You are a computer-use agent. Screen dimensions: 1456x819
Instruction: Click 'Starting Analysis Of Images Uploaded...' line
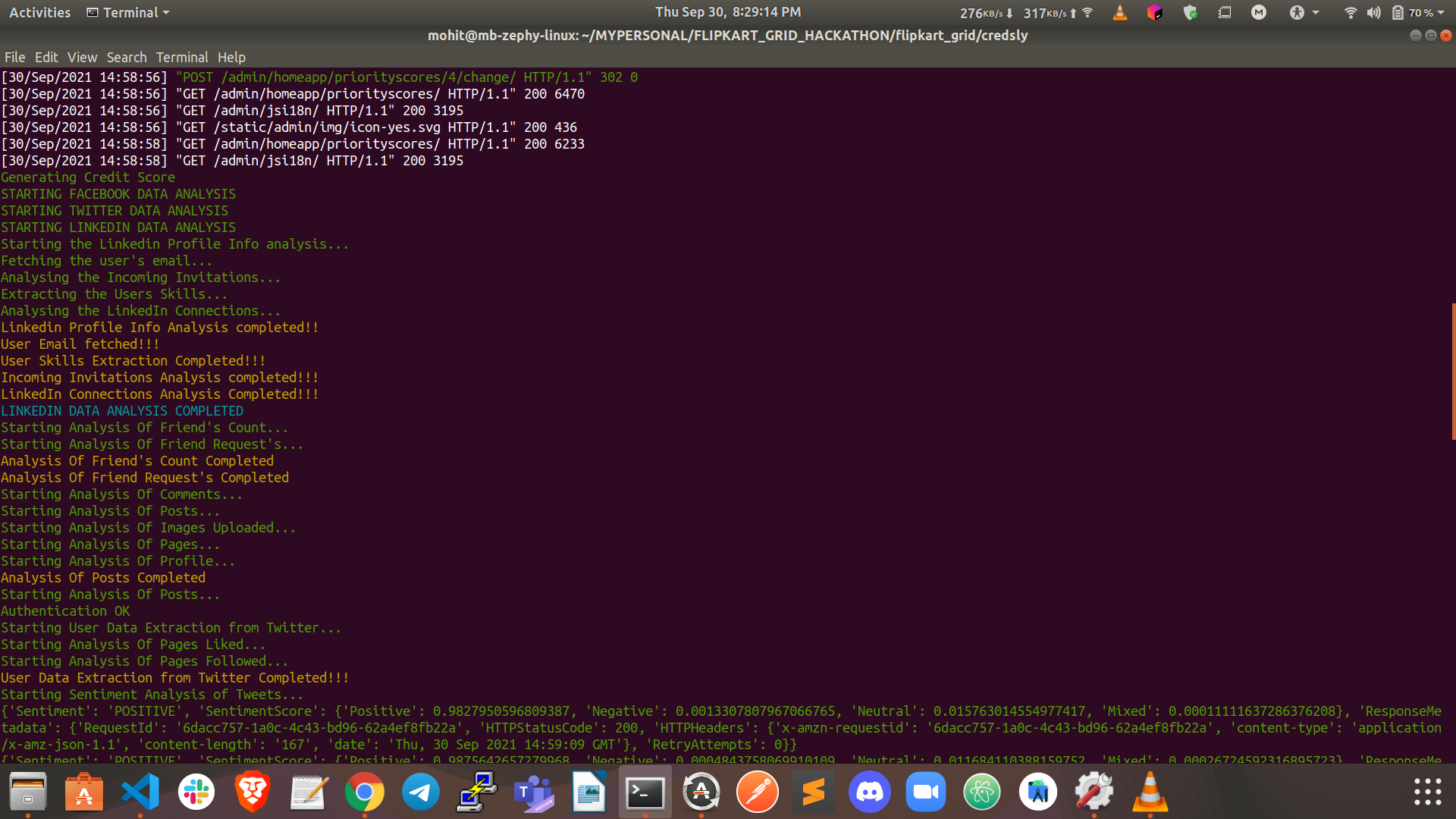pos(149,528)
